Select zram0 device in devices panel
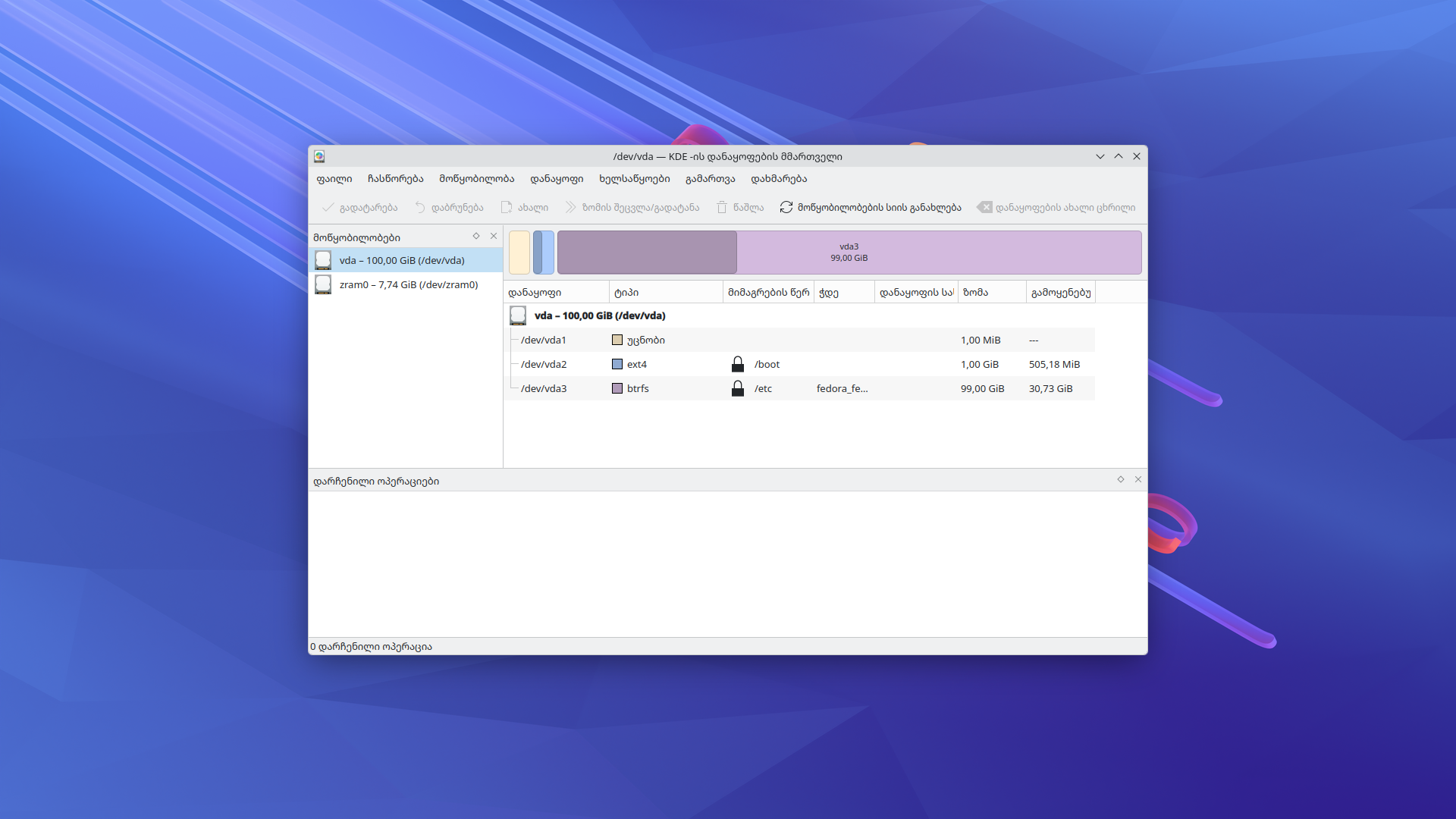The height and width of the screenshot is (819, 1456). 408,285
